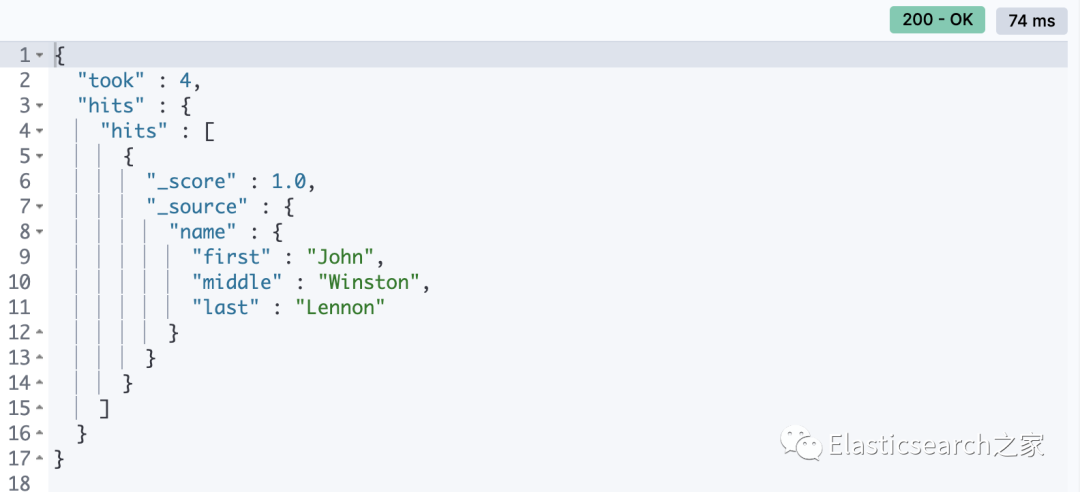
Task: Click the "took" key on line 2
Action: (112, 81)
